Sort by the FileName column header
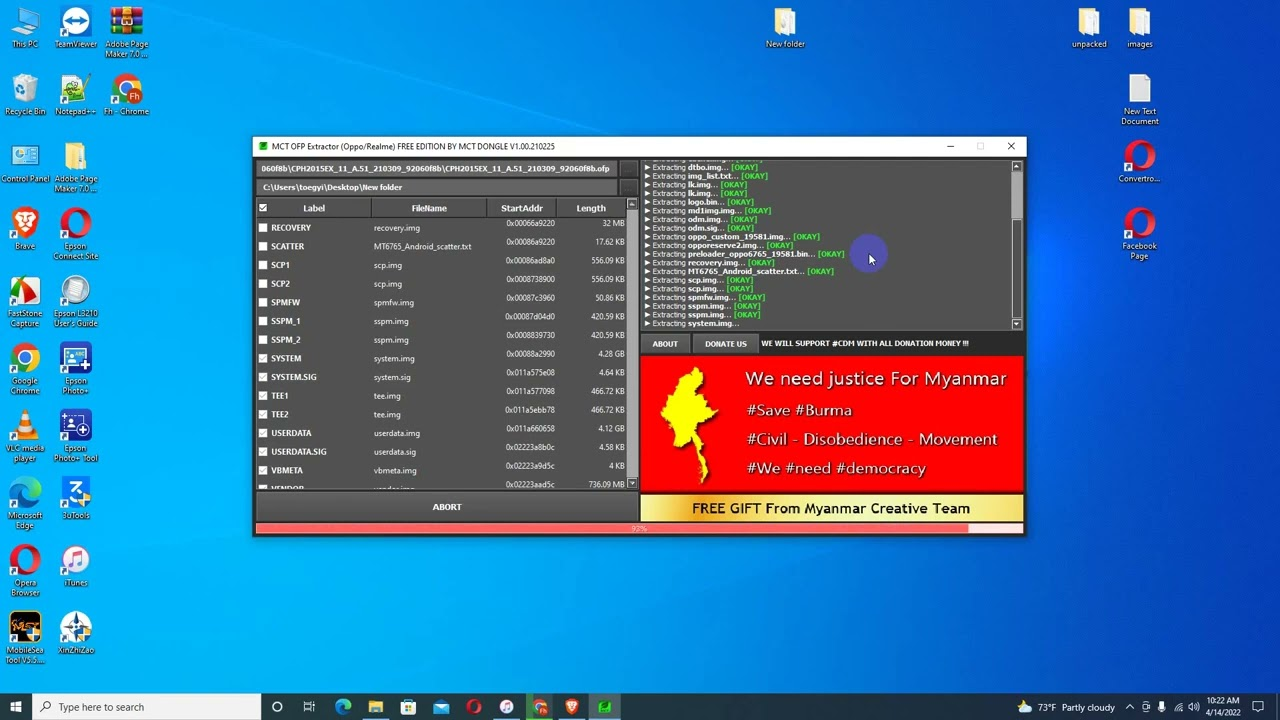 429,208
